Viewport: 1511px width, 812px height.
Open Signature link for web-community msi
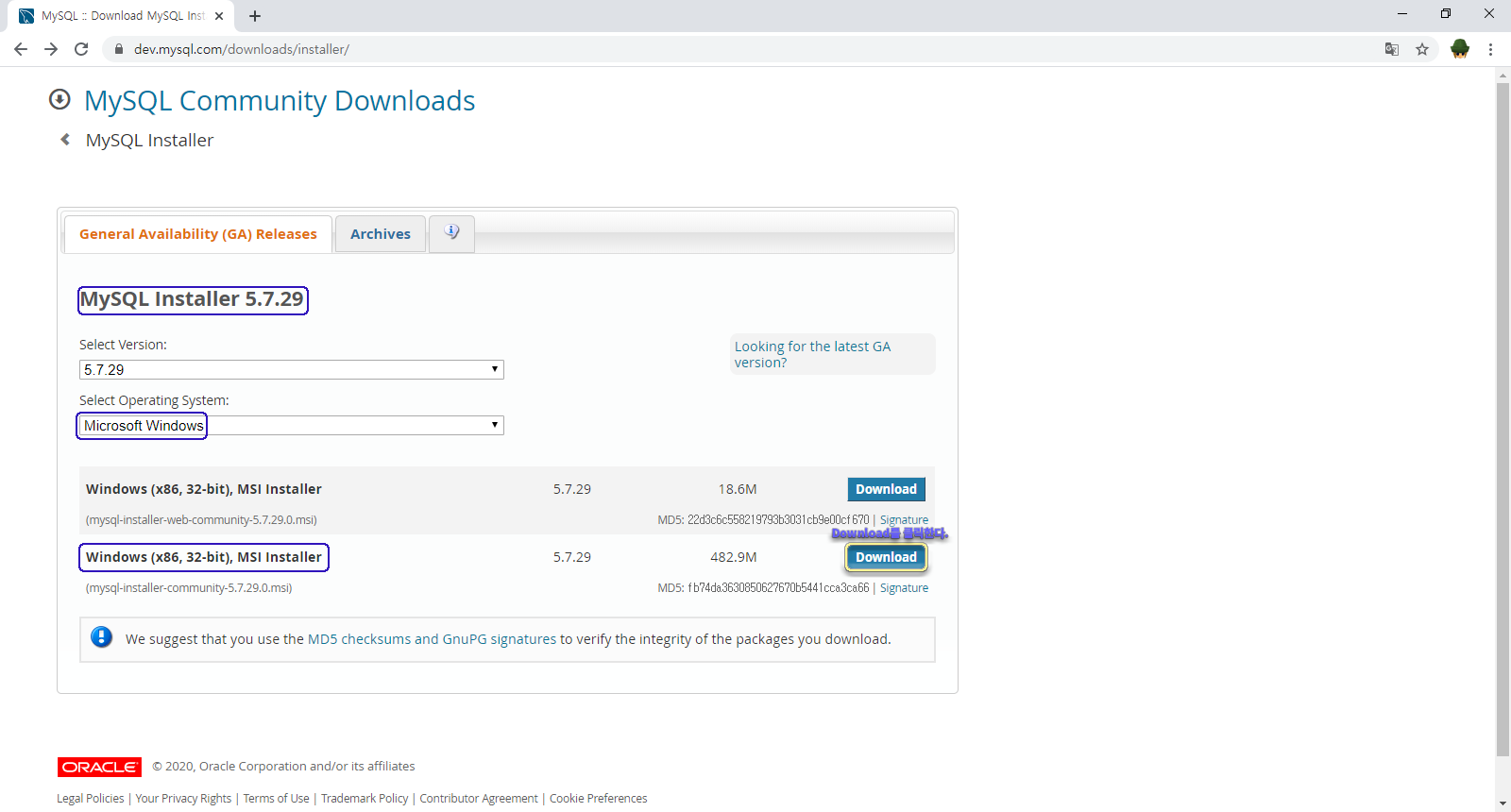click(x=904, y=520)
